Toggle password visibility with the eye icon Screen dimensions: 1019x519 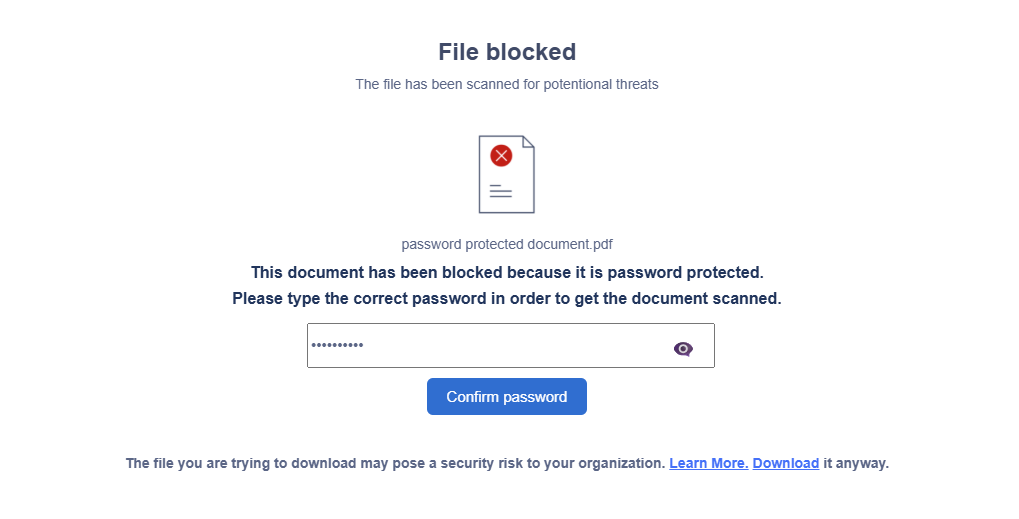click(x=683, y=348)
